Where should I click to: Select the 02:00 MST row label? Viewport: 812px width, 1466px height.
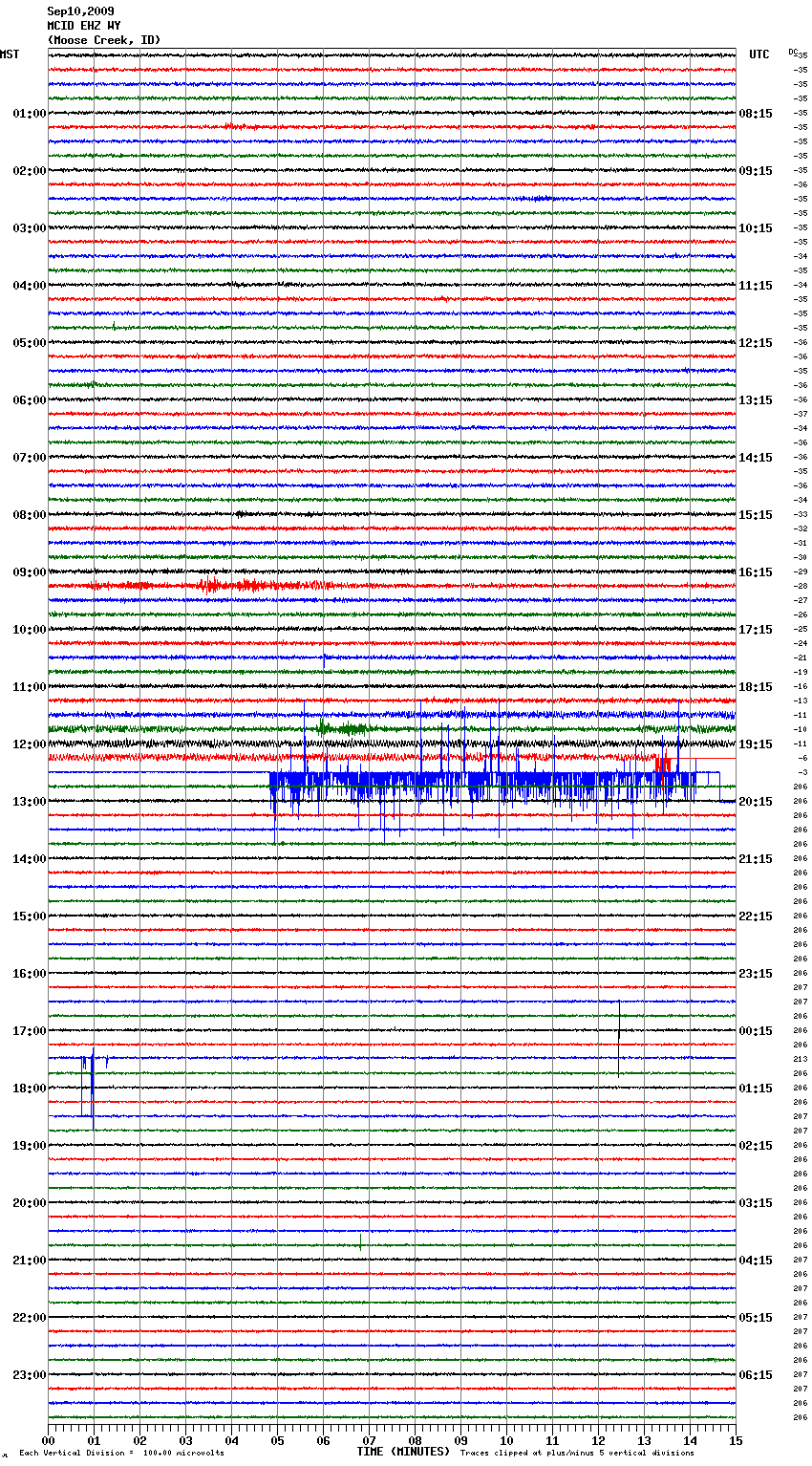30,170
